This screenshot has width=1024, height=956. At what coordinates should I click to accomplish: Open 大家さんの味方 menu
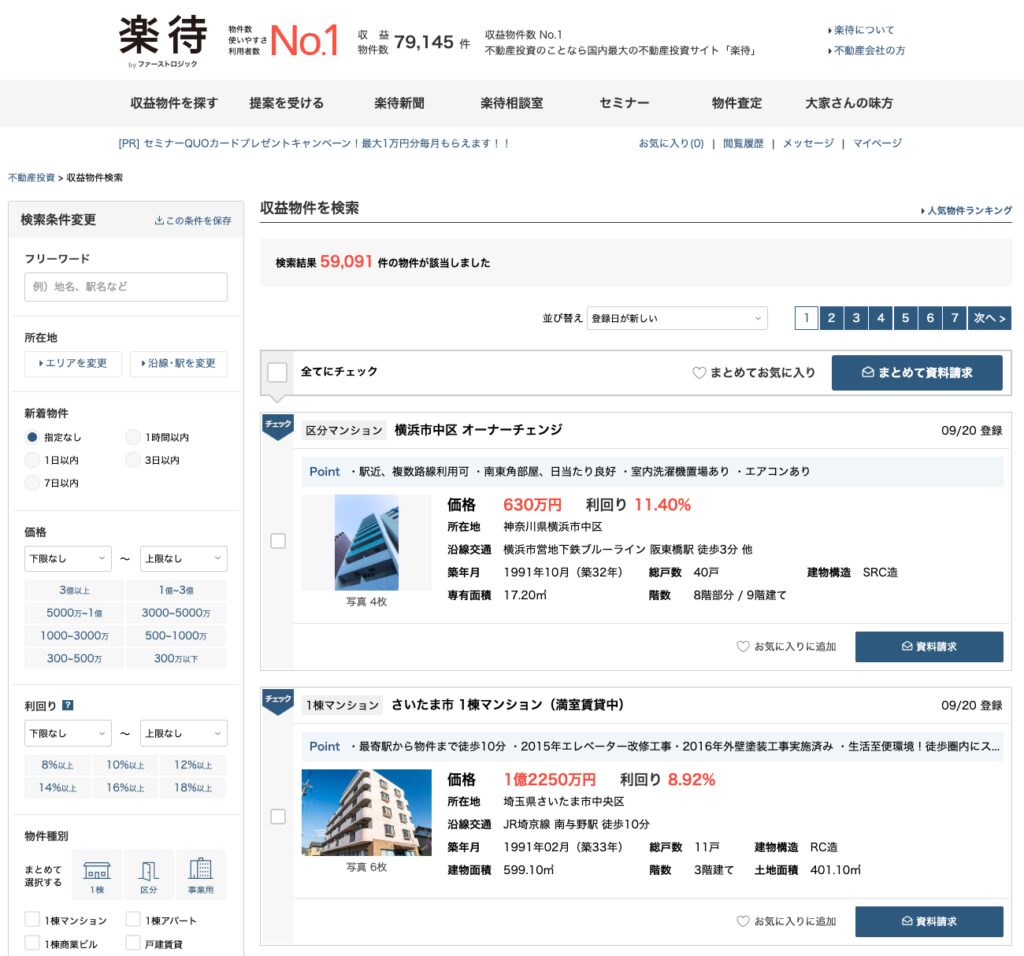(849, 103)
